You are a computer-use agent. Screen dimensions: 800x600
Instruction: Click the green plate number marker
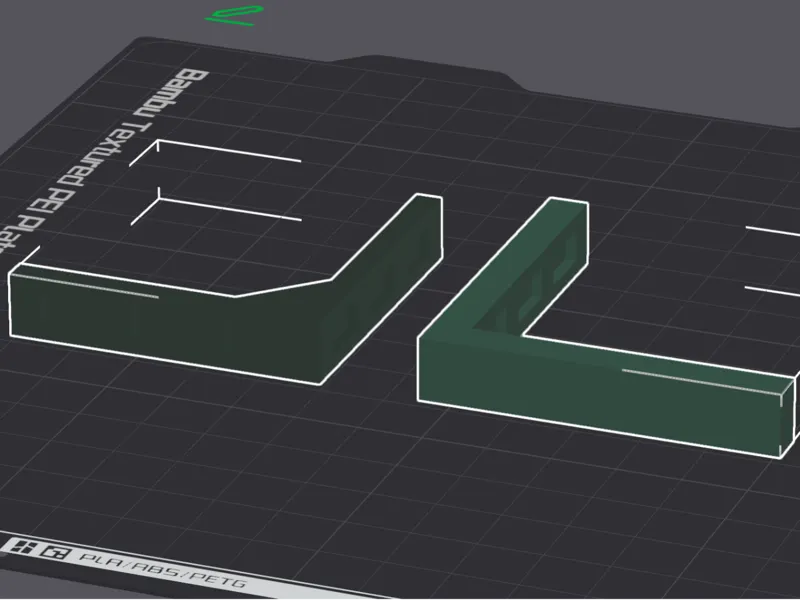point(235,16)
